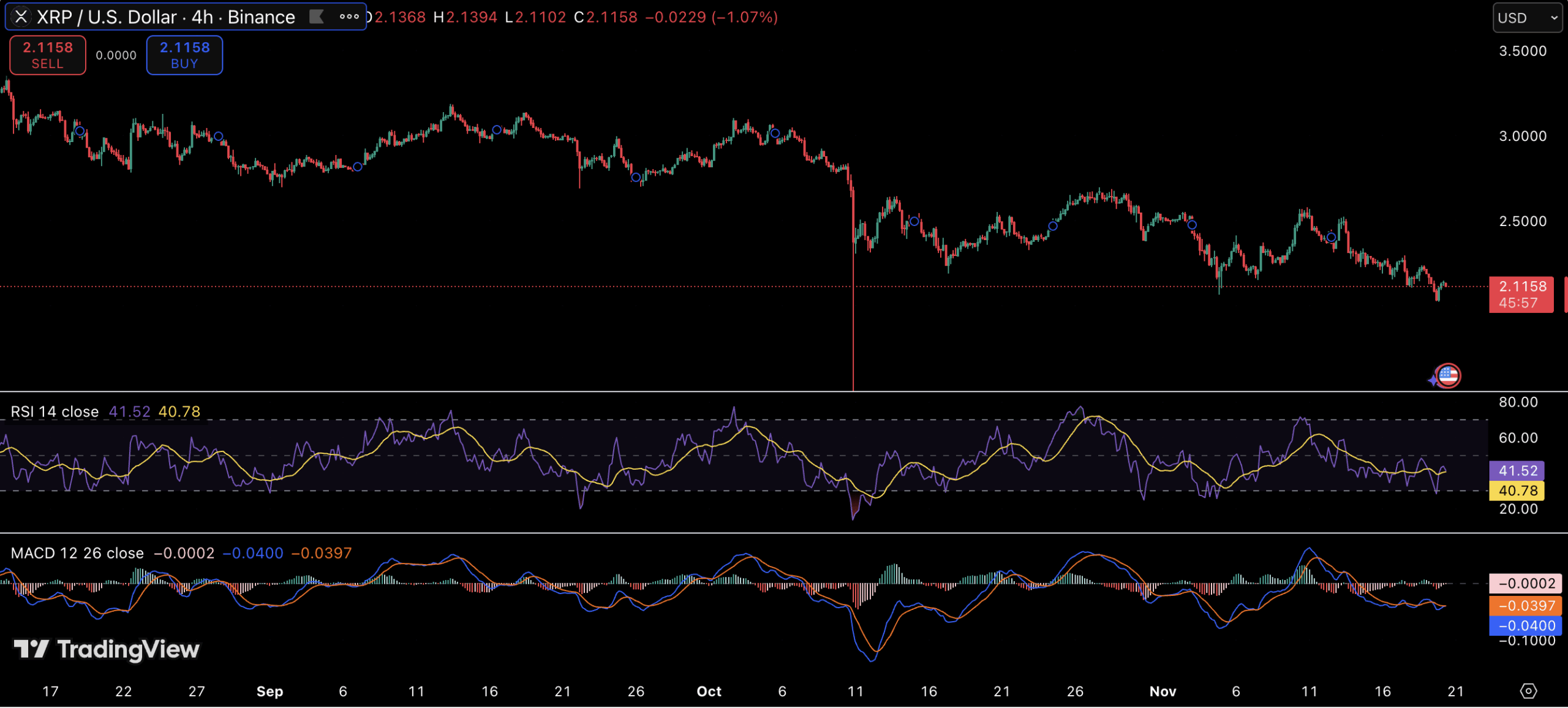Click the red SELL 2.1158 button
This screenshot has width=1568, height=708.
click(48, 55)
